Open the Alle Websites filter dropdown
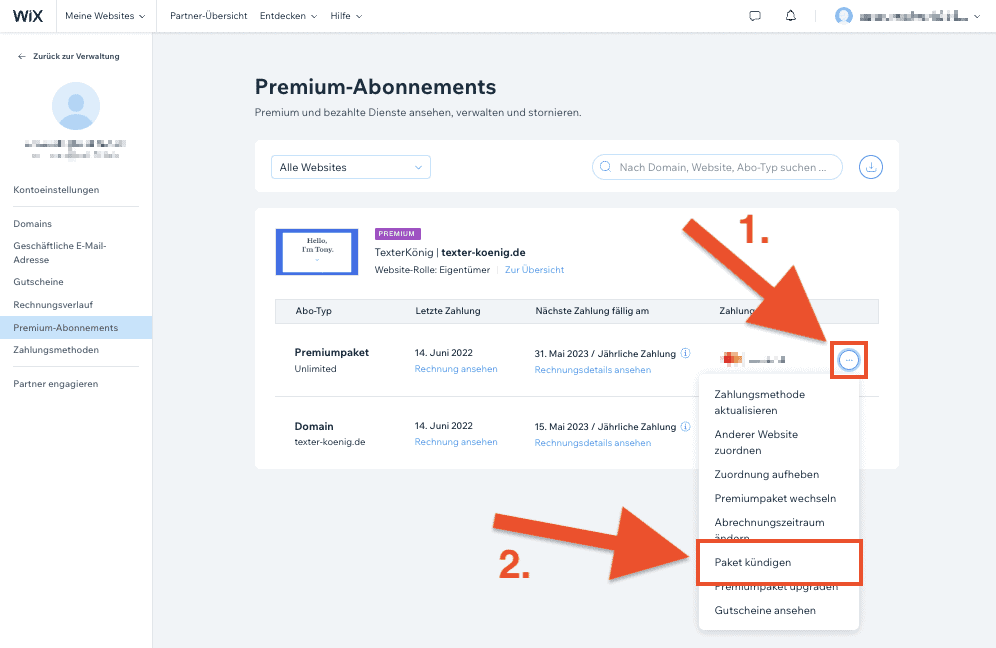Image resolution: width=996 pixels, height=648 pixels. click(x=351, y=167)
